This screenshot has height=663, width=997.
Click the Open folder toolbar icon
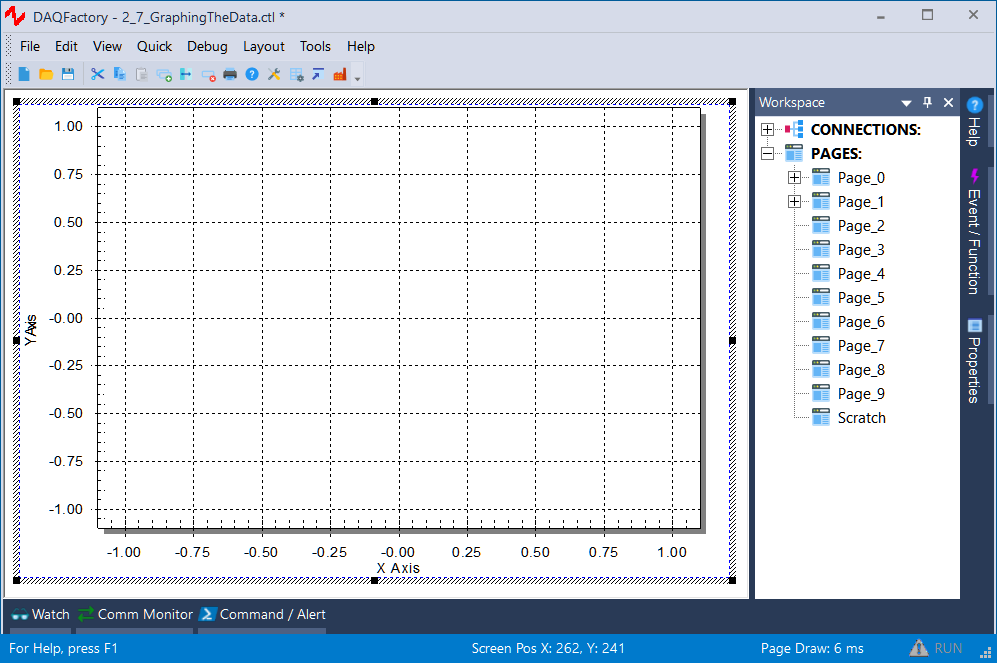tap(46, 74)
